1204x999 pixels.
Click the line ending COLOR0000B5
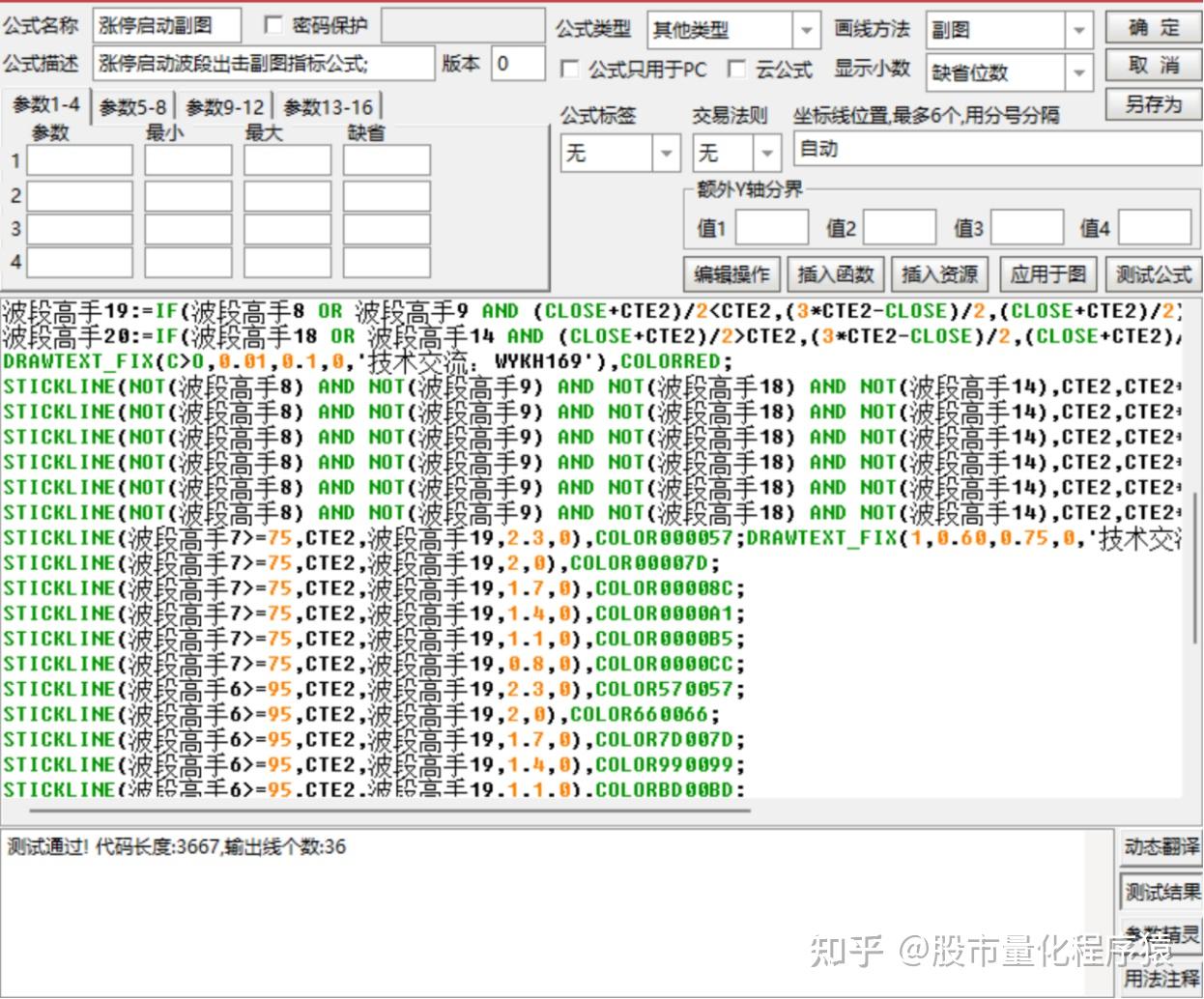tap(374, 639)
